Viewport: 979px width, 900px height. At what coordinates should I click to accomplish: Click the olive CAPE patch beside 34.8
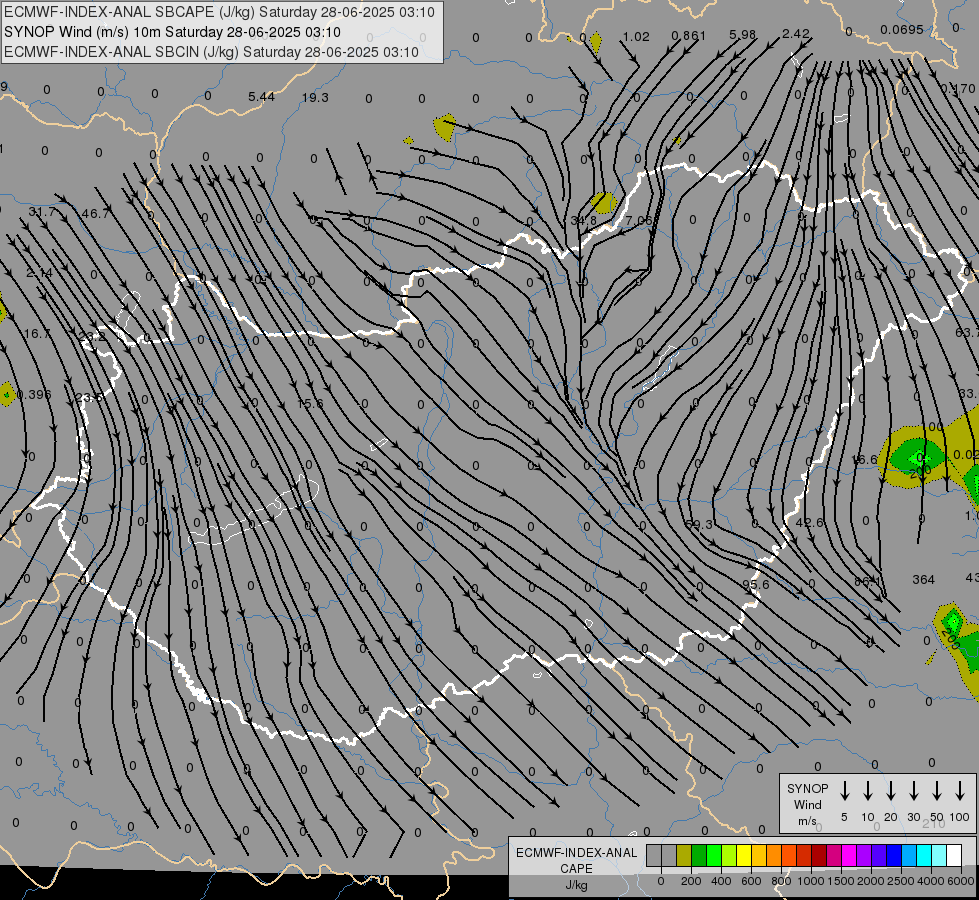click(603, 202)
